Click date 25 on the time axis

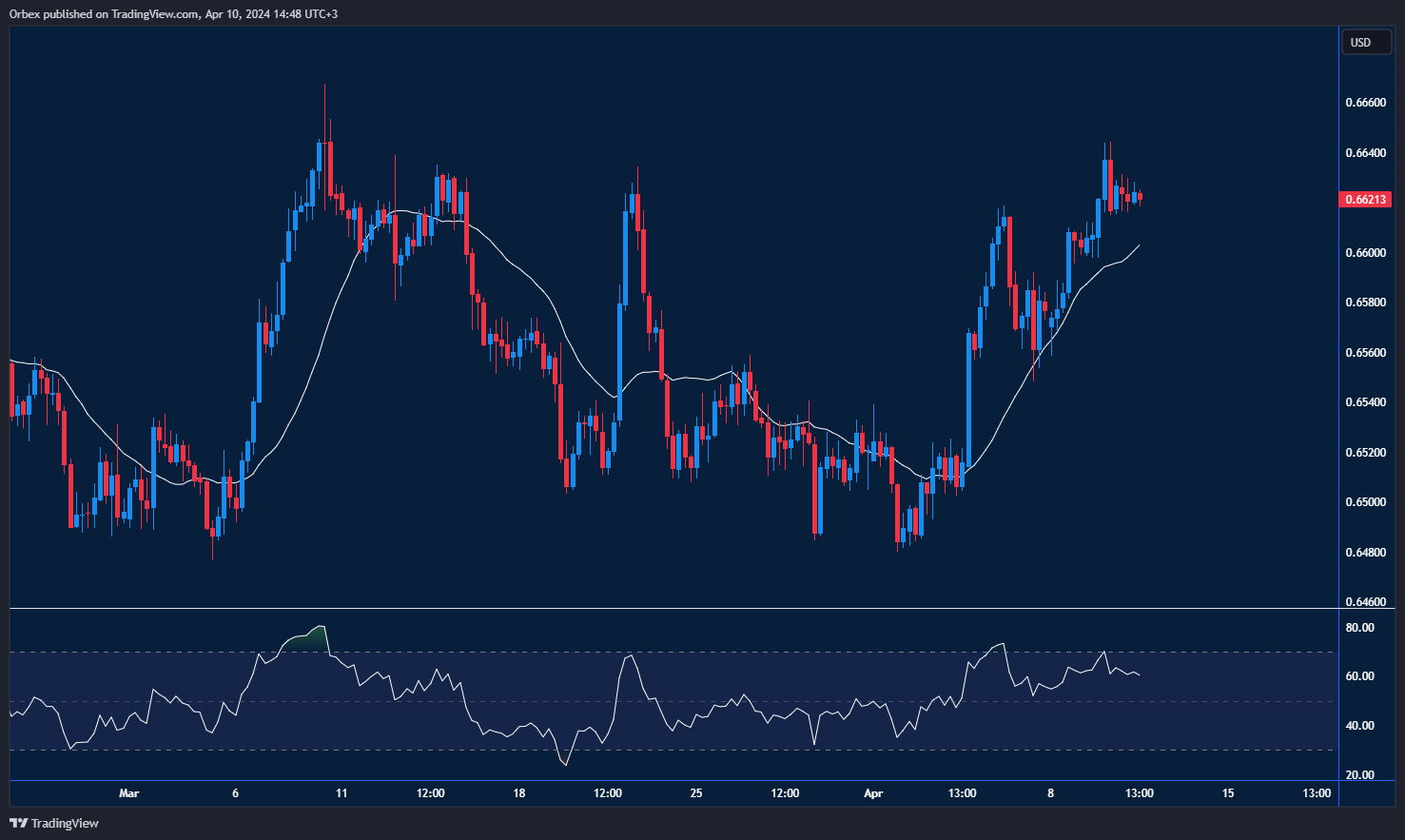pyautogui.click(x=696, y=793)
